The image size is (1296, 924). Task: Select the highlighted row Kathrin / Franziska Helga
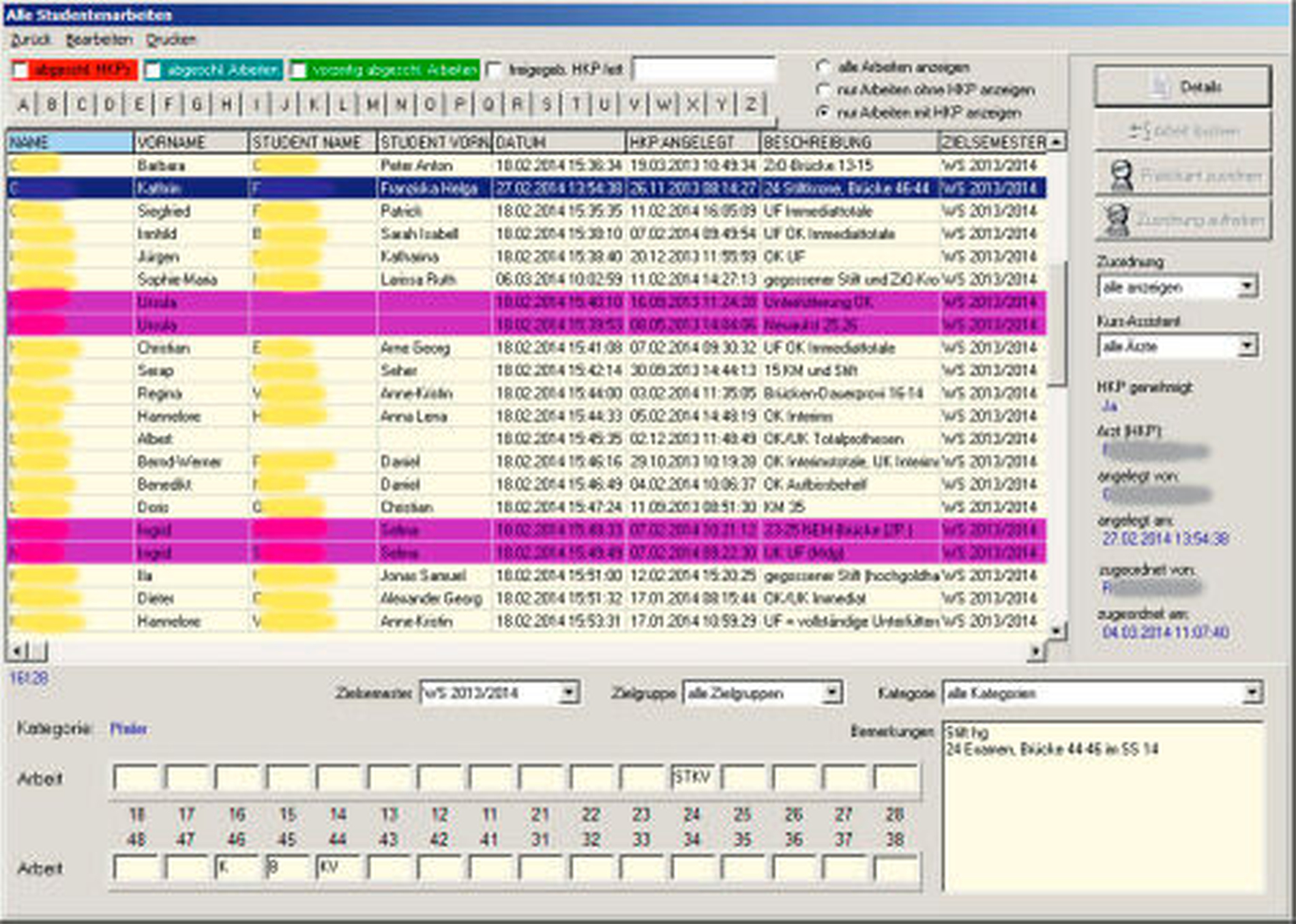click(527, 188)
